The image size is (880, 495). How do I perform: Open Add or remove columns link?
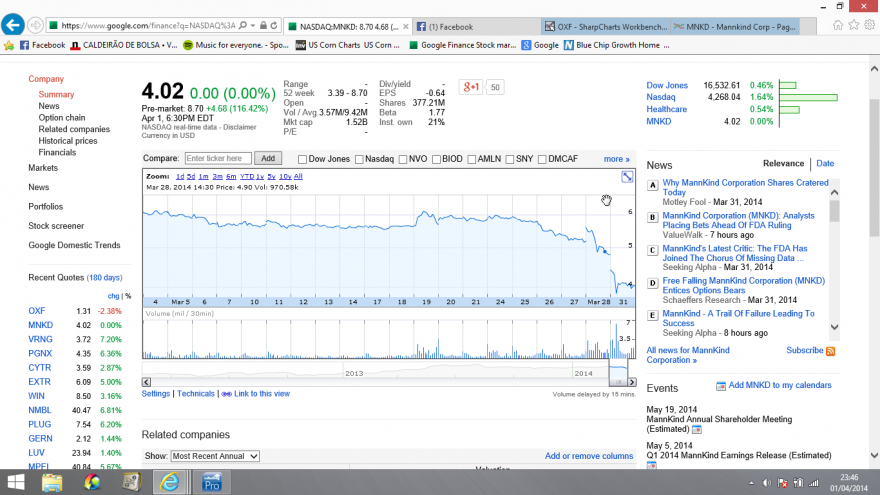(x=589, y=456)
